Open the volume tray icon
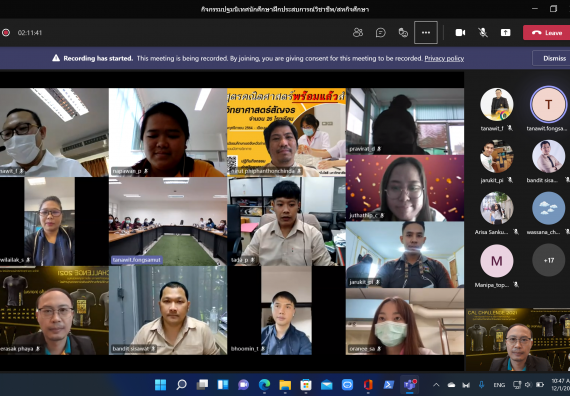This screenshot has width=570, height=396. tap(527, 385)
